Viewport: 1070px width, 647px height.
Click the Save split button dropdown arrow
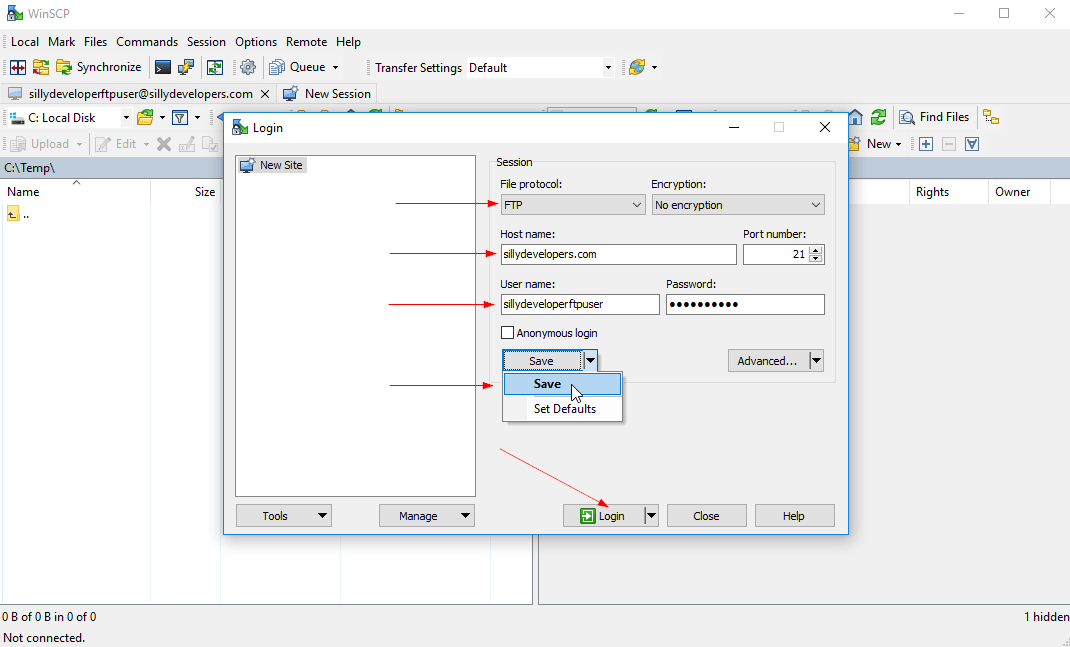(x=590, y=360)
